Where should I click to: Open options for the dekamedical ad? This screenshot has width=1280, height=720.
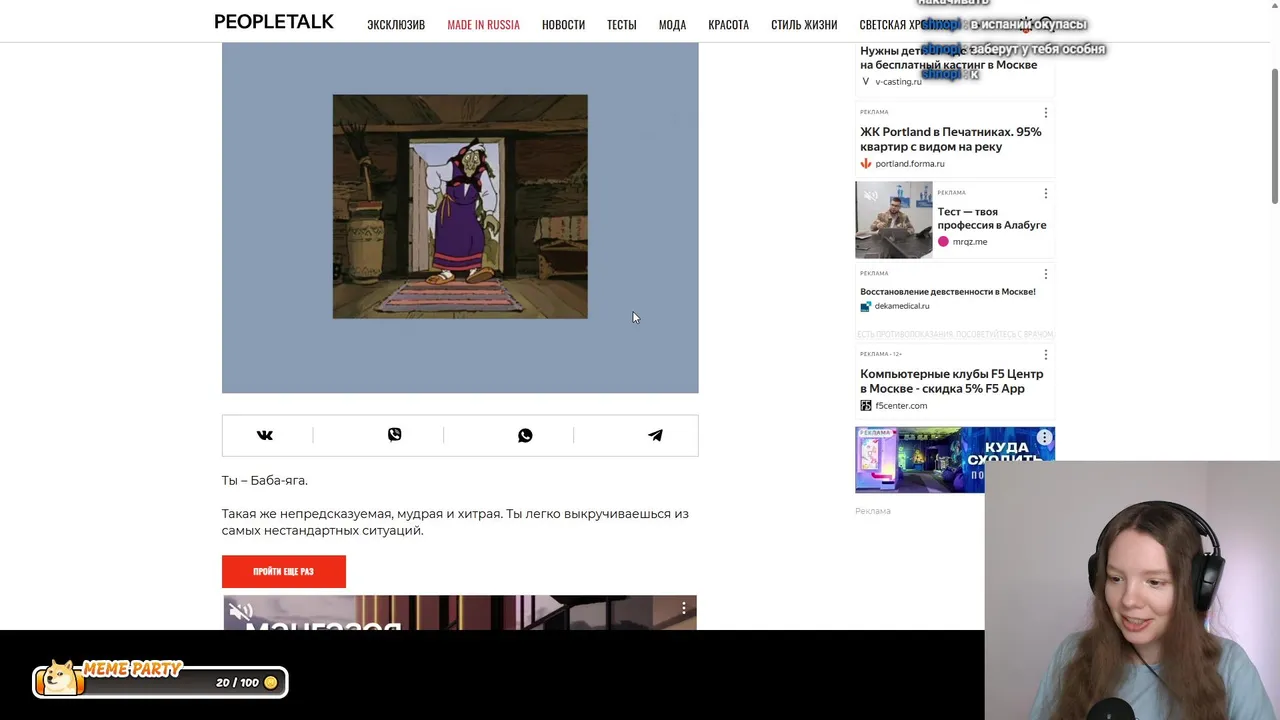click(x=1046, y=274)
